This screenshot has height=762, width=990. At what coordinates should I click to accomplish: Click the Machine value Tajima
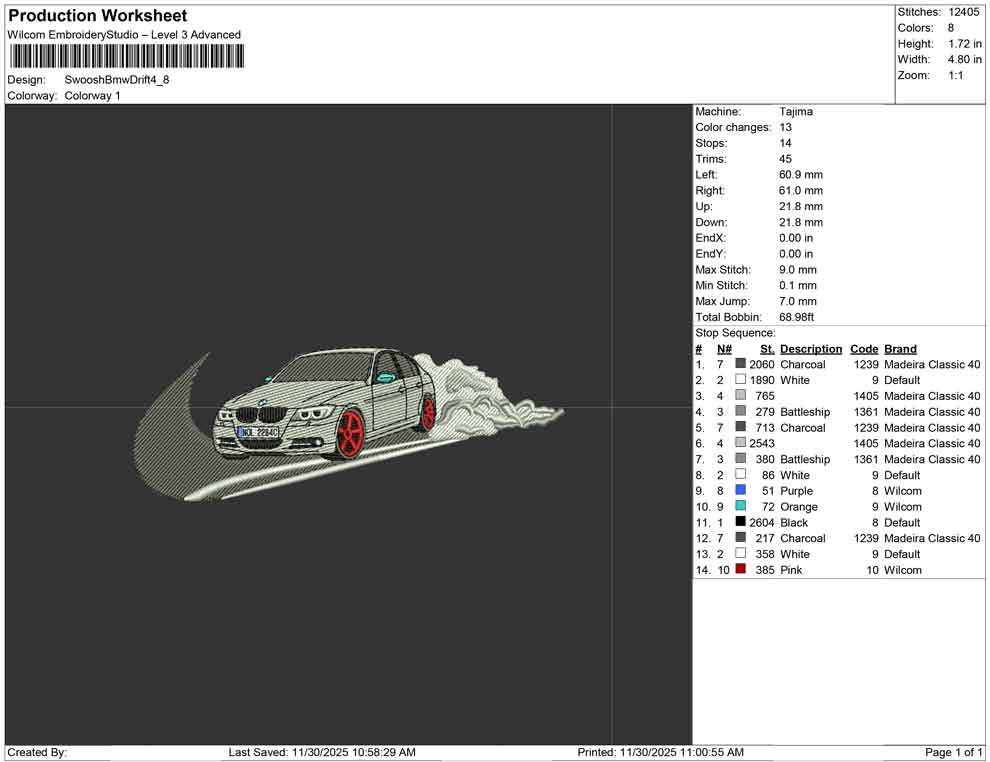point(794,111)
